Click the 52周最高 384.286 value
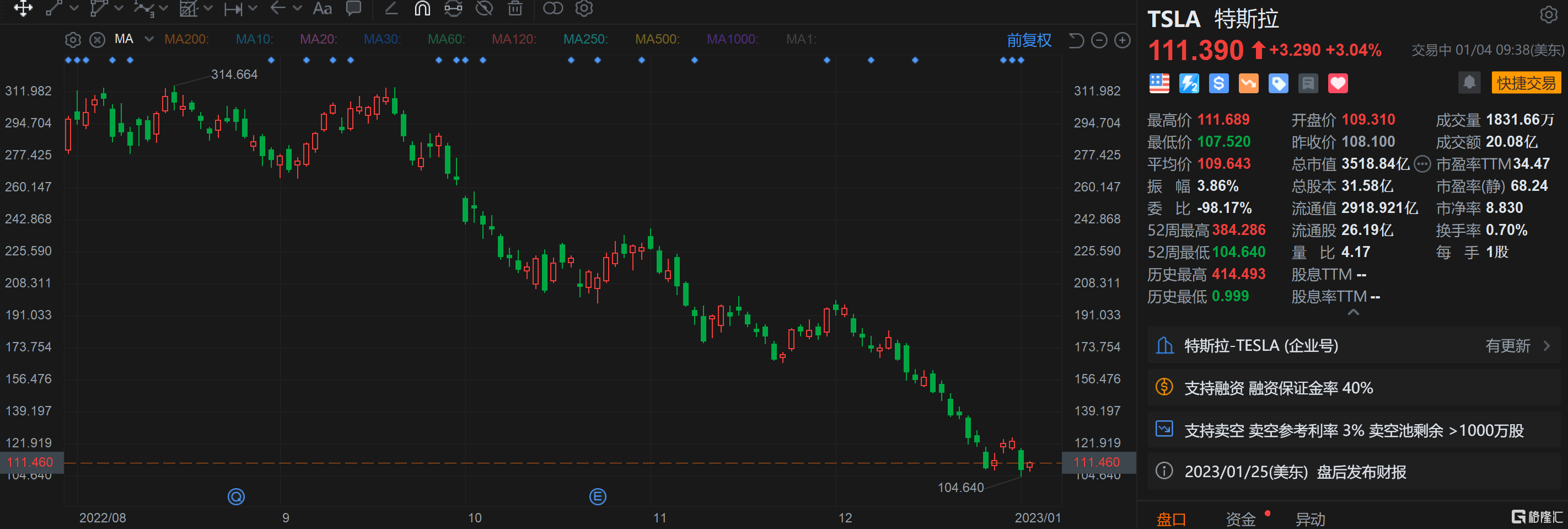The width and height of the screenshot is (1568, 529). point(1238,229)
